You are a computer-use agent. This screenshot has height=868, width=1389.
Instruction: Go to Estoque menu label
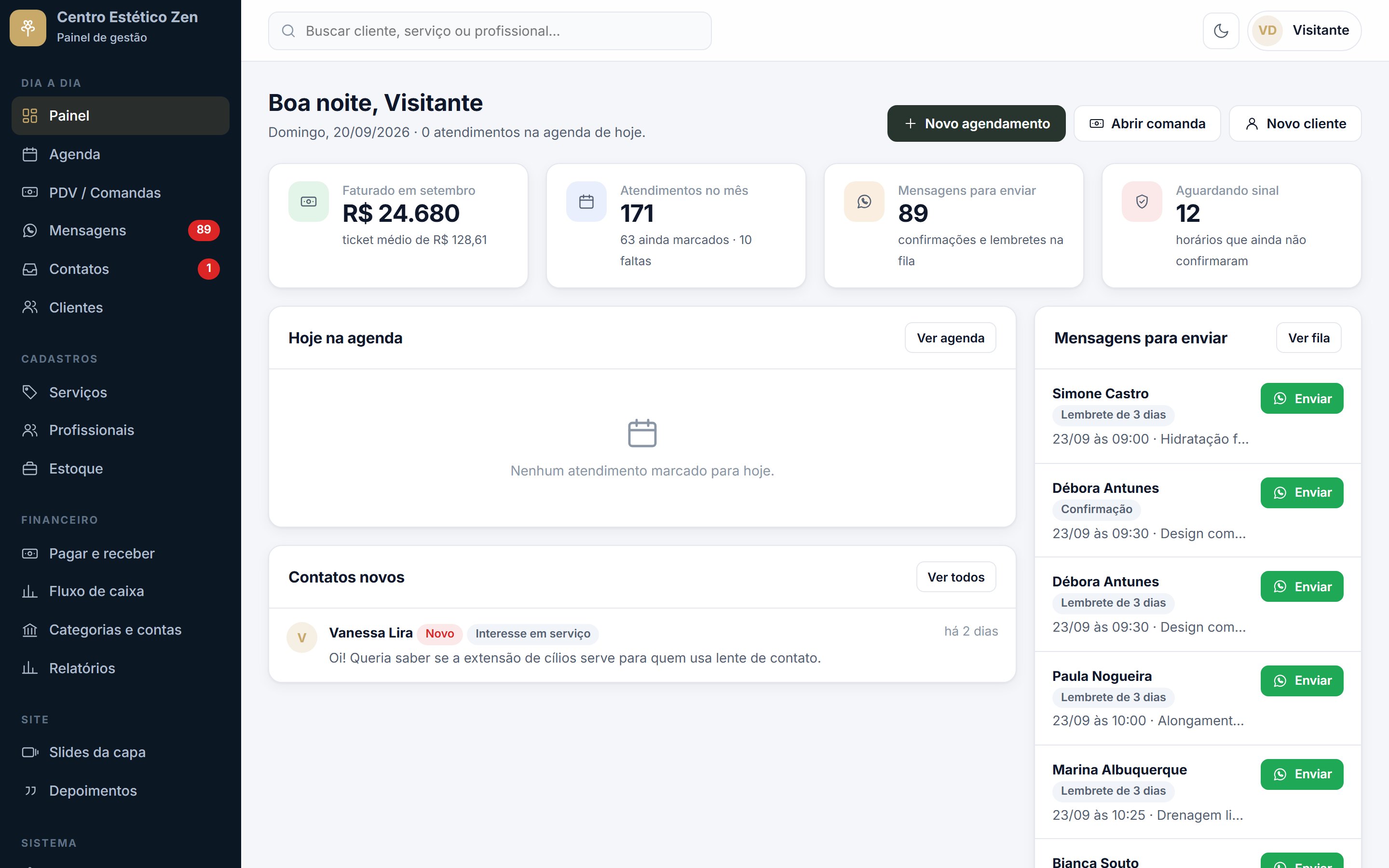(76, 468)
